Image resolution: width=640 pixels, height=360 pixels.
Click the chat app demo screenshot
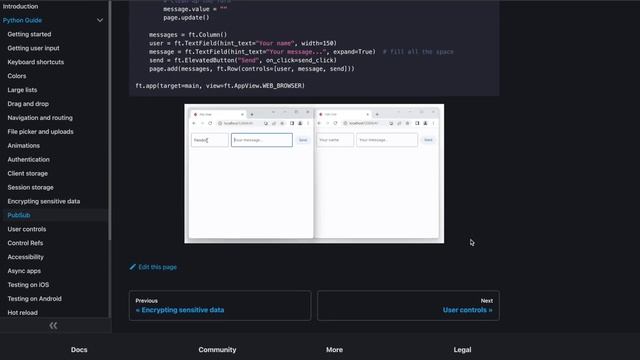(314, 173)
